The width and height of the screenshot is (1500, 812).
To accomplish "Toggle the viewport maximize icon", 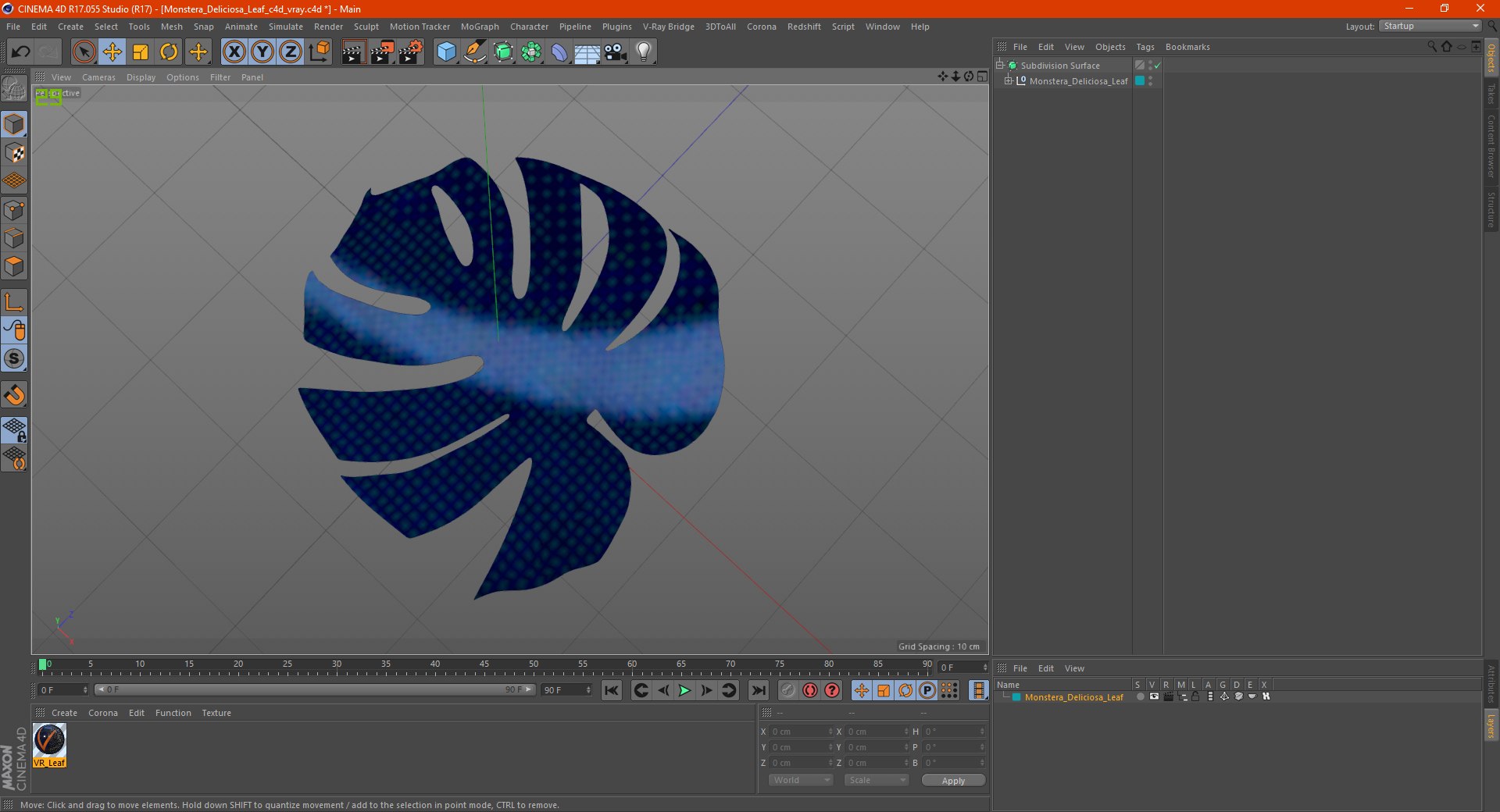I will point(982,77).
